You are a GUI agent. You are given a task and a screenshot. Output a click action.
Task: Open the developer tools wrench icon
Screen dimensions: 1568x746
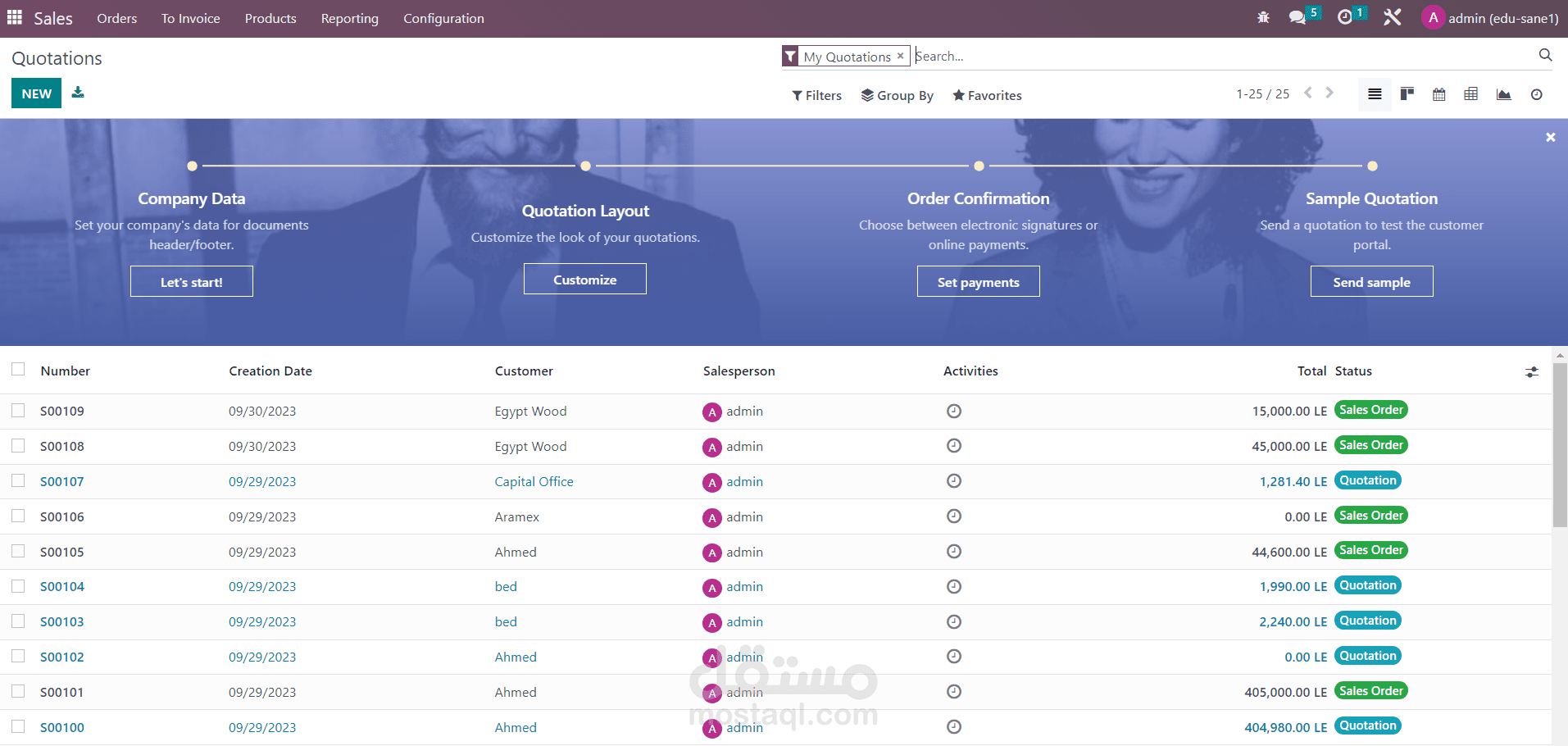[1392, 17]
